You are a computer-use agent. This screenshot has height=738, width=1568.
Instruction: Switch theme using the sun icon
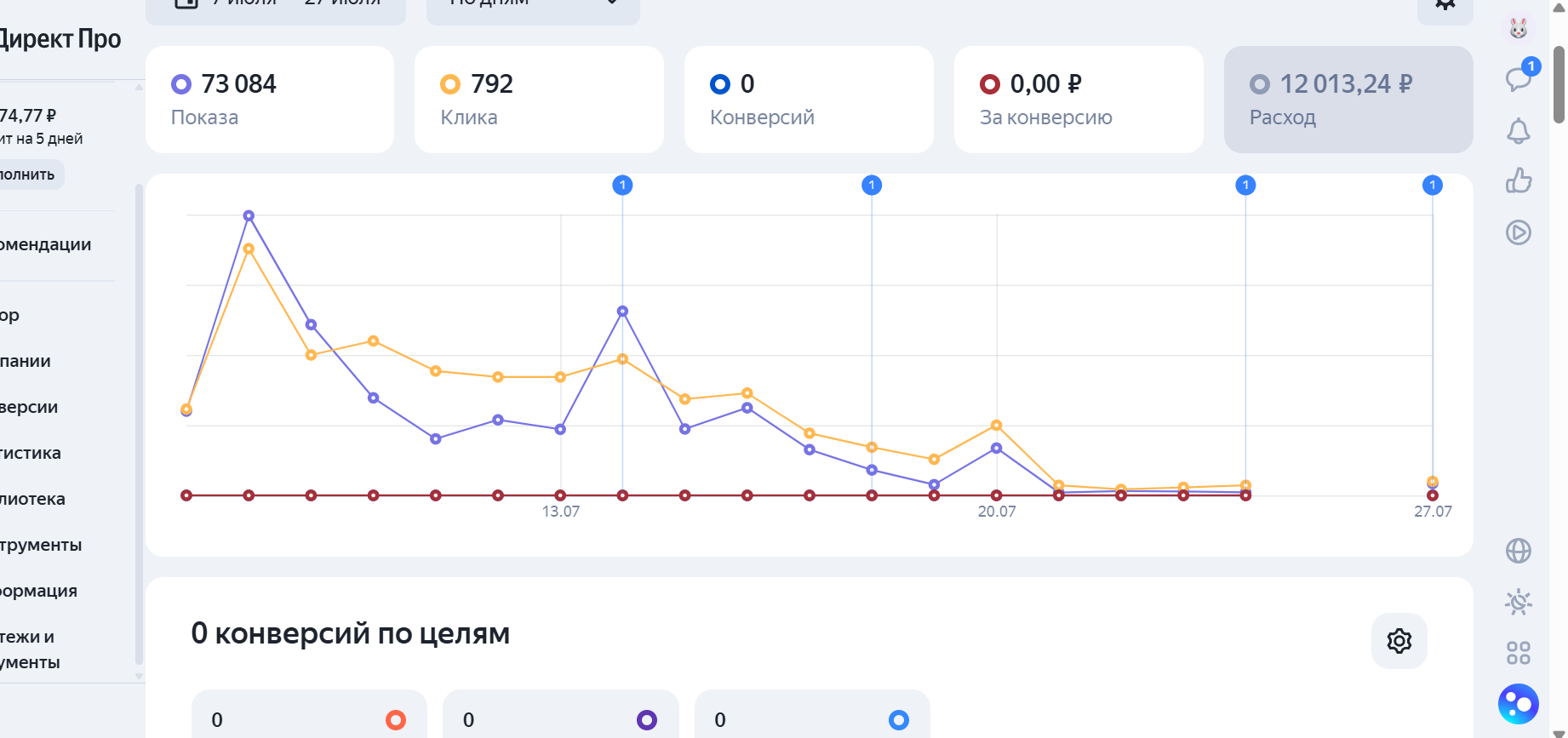pyautogui.click(x=1519, y=602)
